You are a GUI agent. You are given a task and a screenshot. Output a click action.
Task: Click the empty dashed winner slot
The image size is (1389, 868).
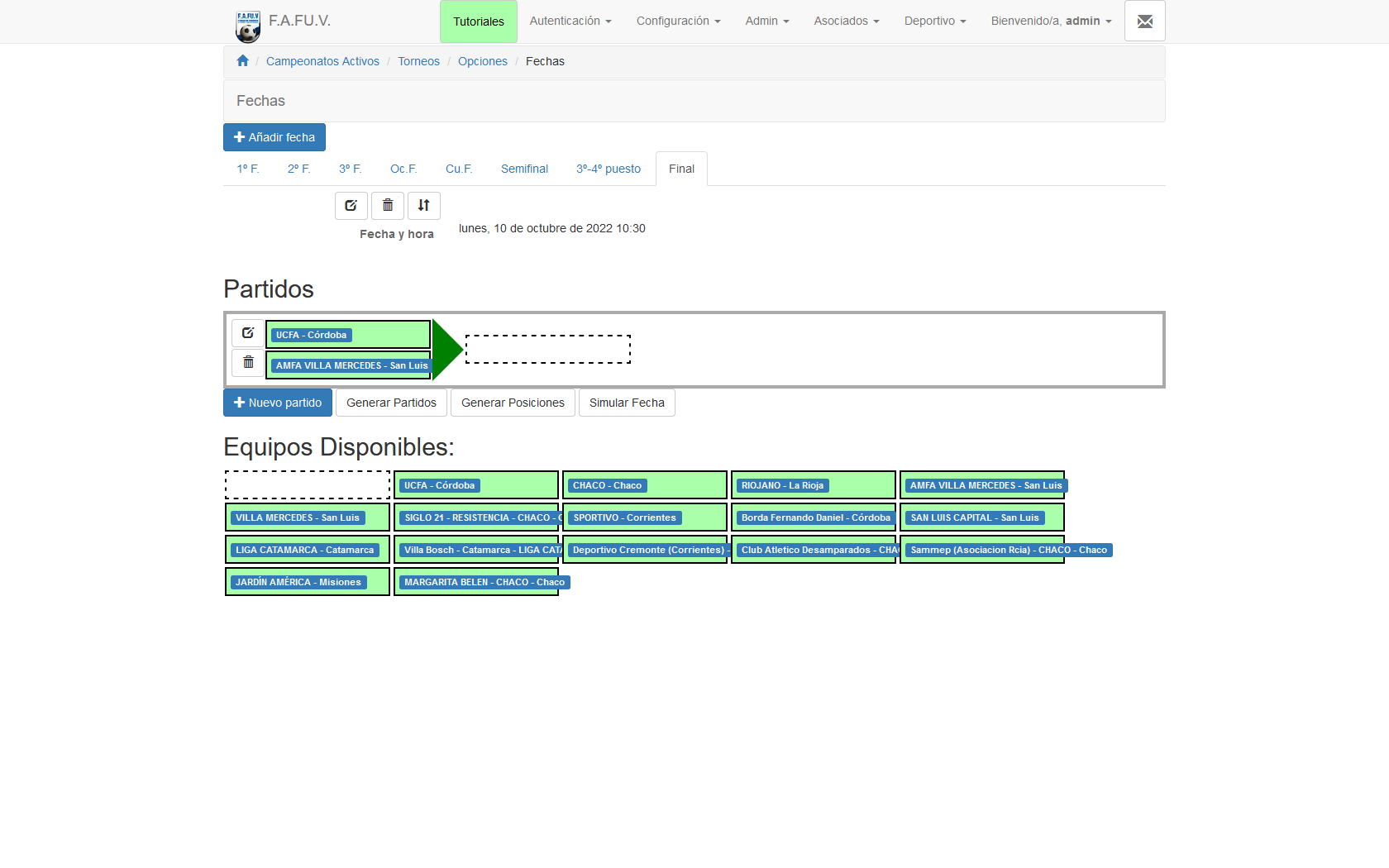pos(547,350)
